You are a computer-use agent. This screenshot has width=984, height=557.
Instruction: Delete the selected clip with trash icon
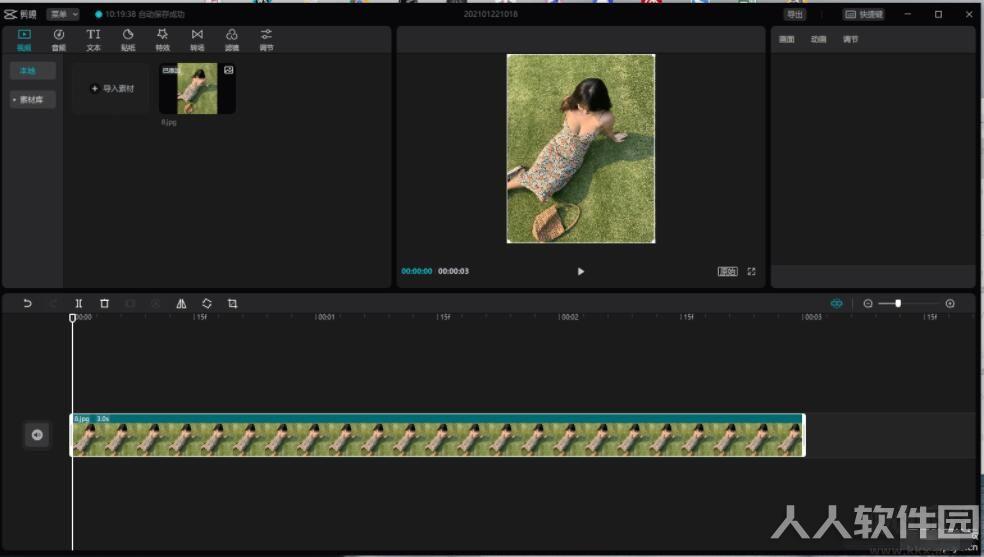pos(104,304)
